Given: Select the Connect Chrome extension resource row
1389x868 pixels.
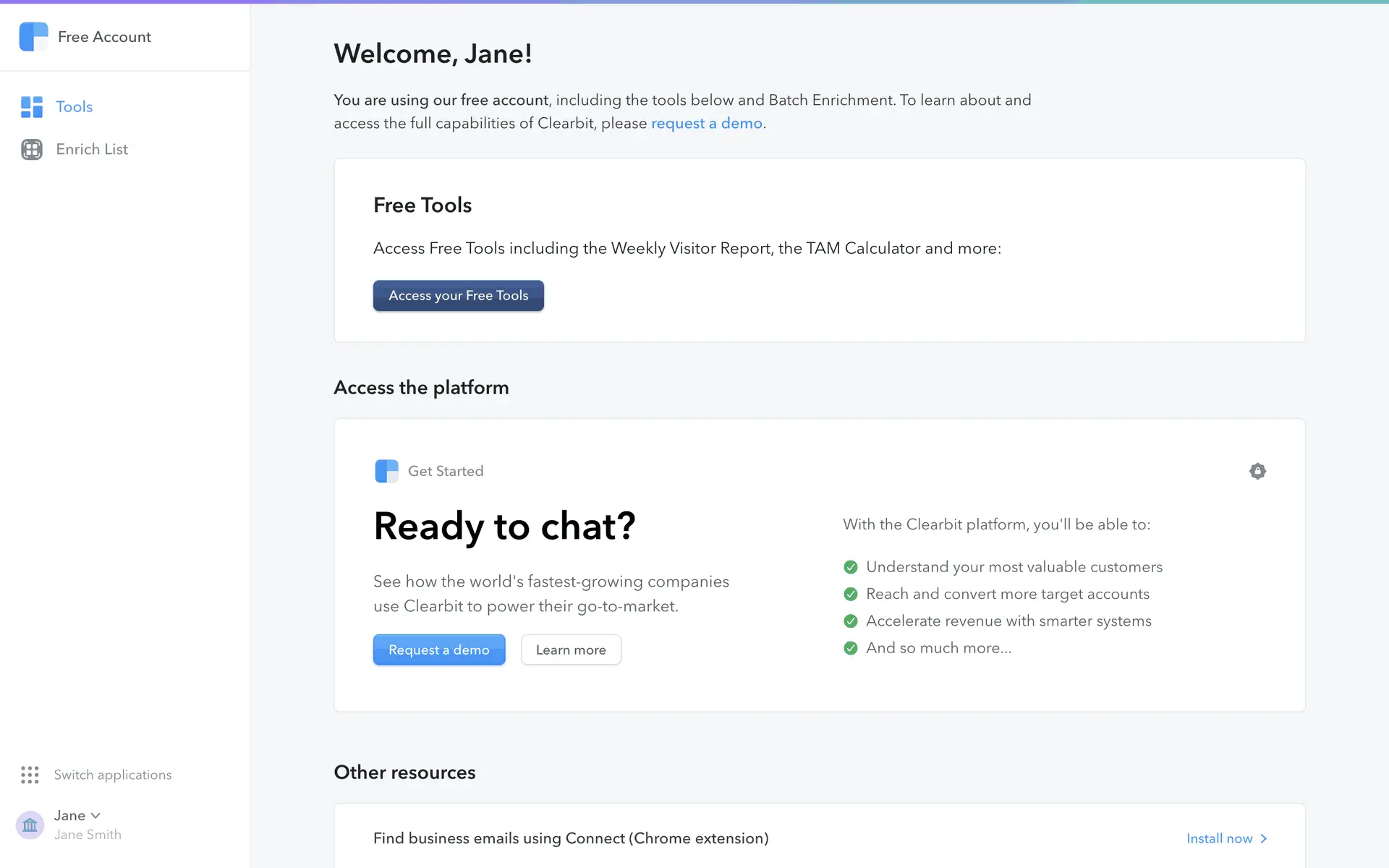Looking at the screenshot, I should point(571,838).
